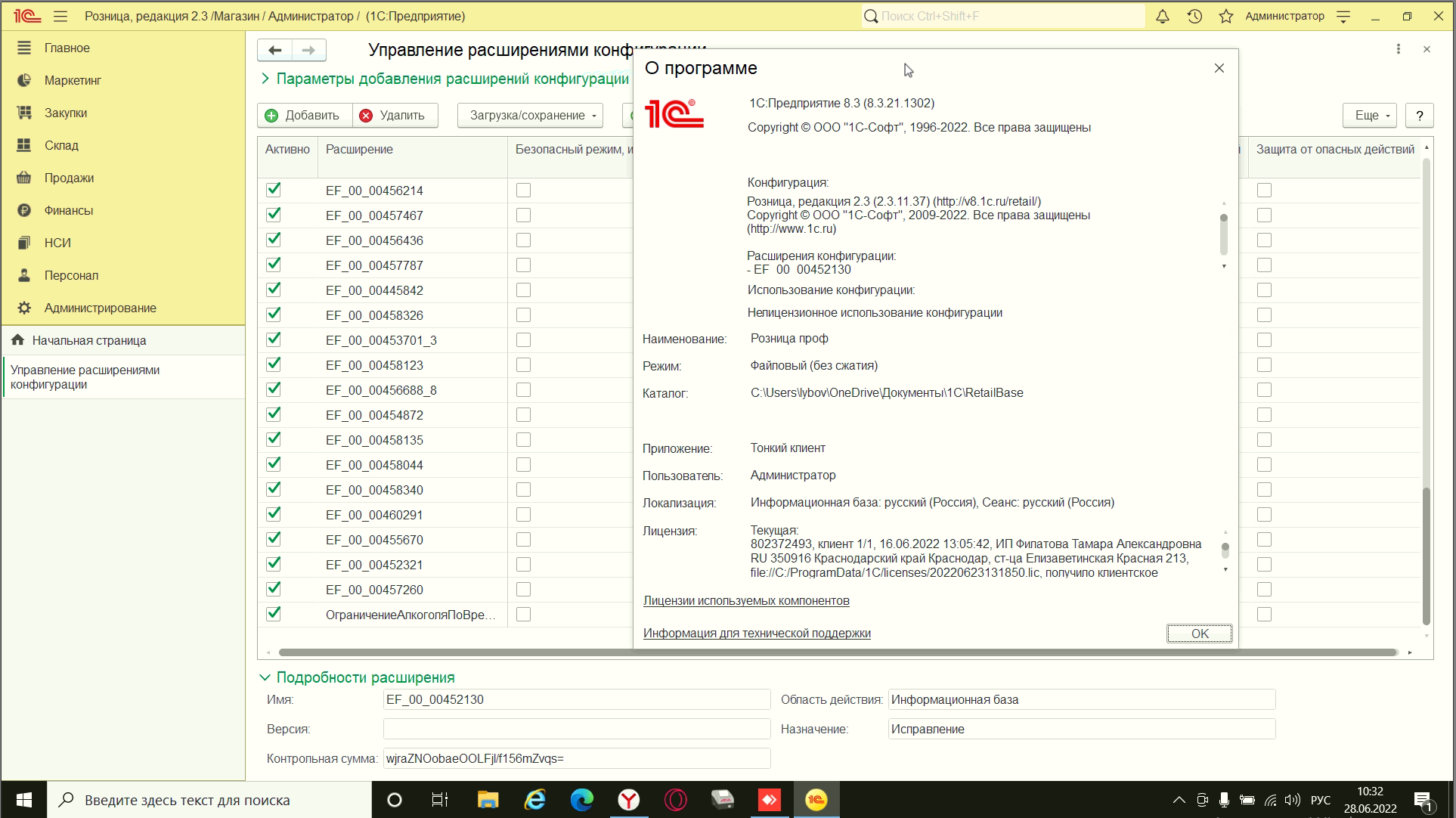Viewport: 1456px width, 818px height.
Task: Open the Маркетинг section
Action: coord(73,80)
